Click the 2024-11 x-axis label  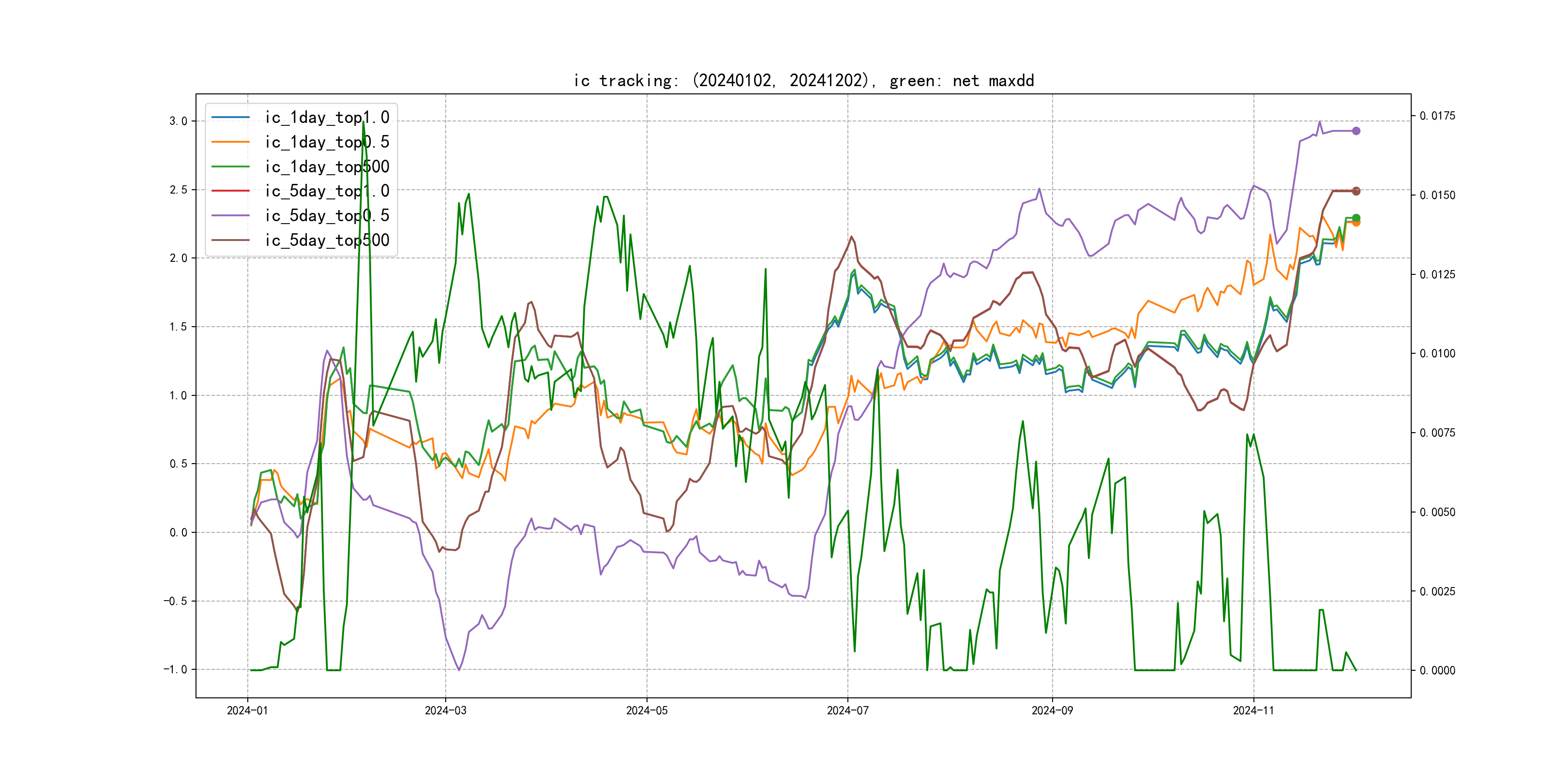click(x=1253, y=710)
